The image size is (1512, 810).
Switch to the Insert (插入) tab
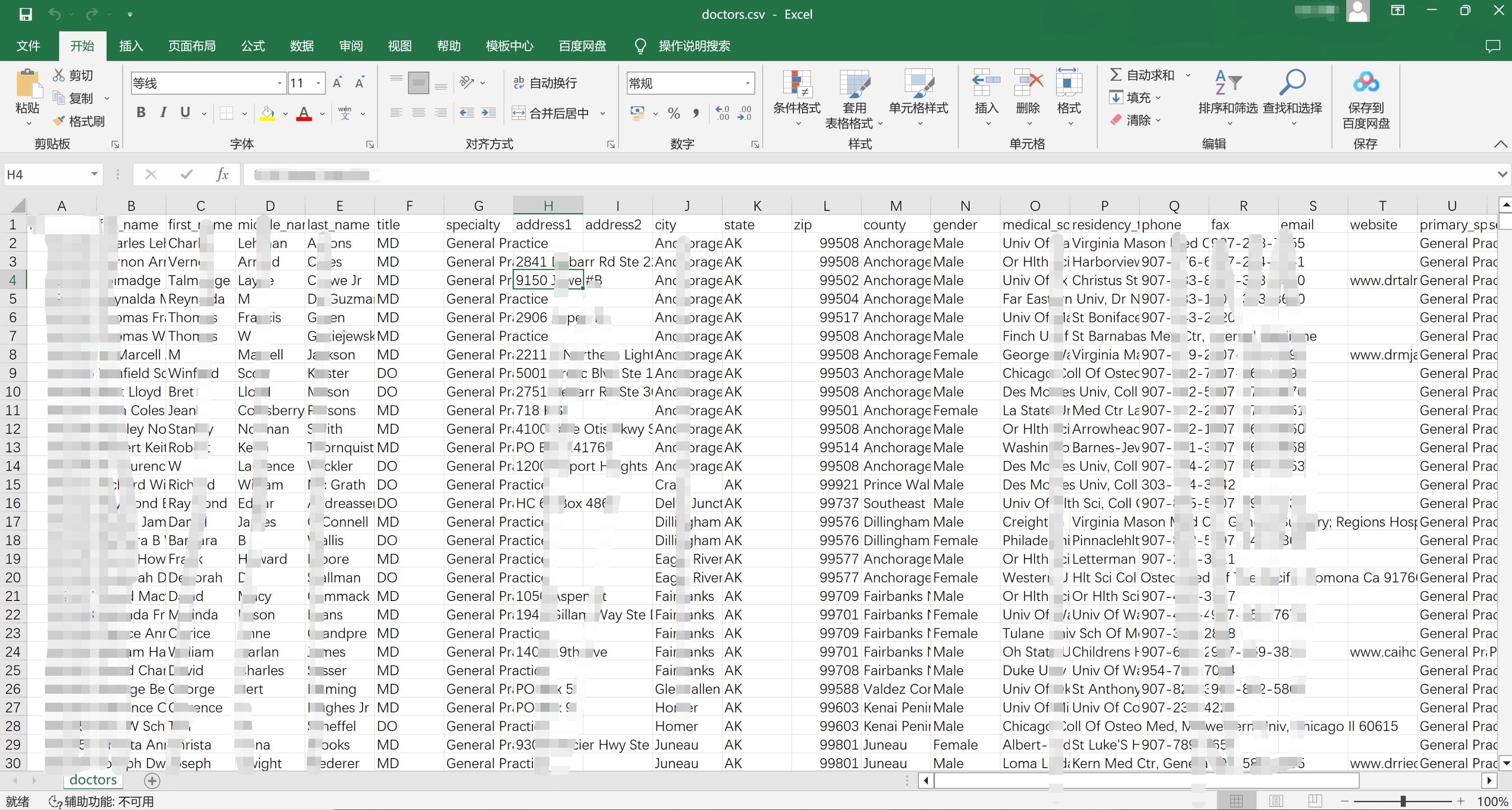(131, 46)
